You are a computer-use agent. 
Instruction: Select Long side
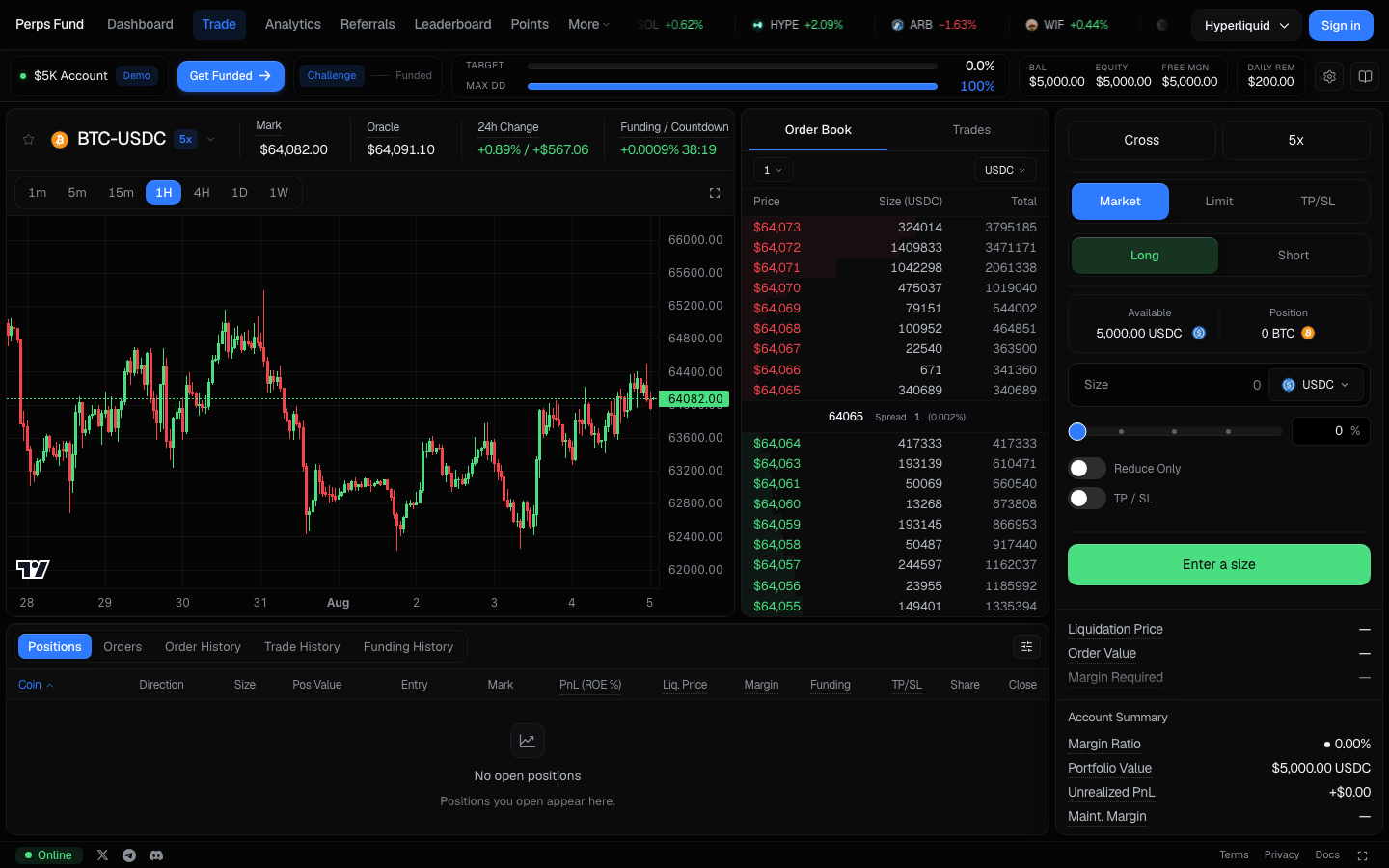pos(1145,256)
